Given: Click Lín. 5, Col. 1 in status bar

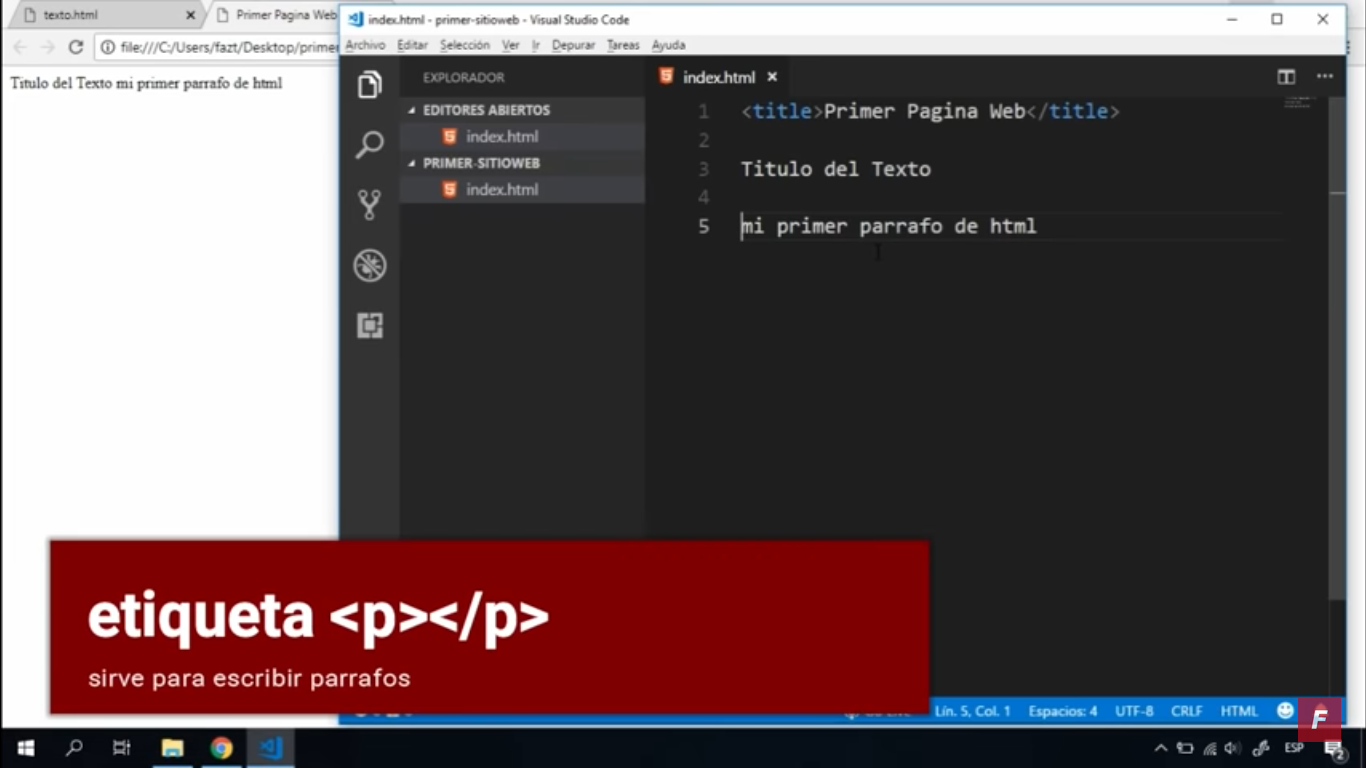Looking at the screenshot, I should 973,711.
